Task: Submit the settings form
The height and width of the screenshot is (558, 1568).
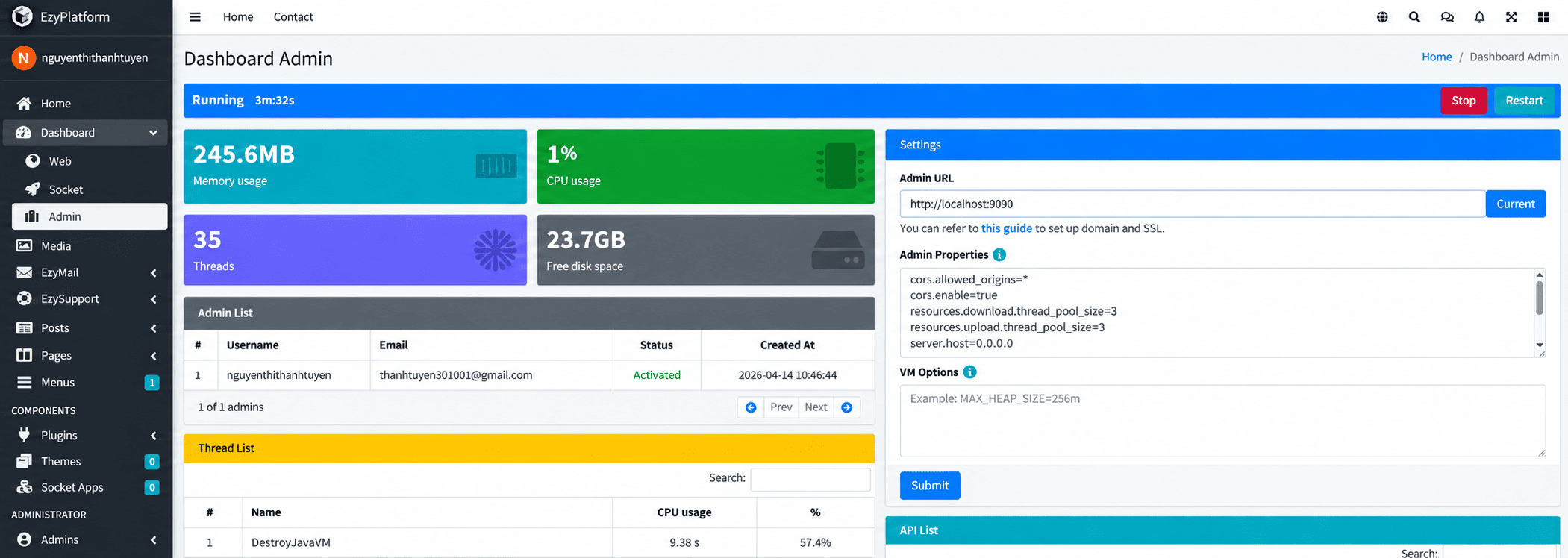Action: (x=930, y=486)
